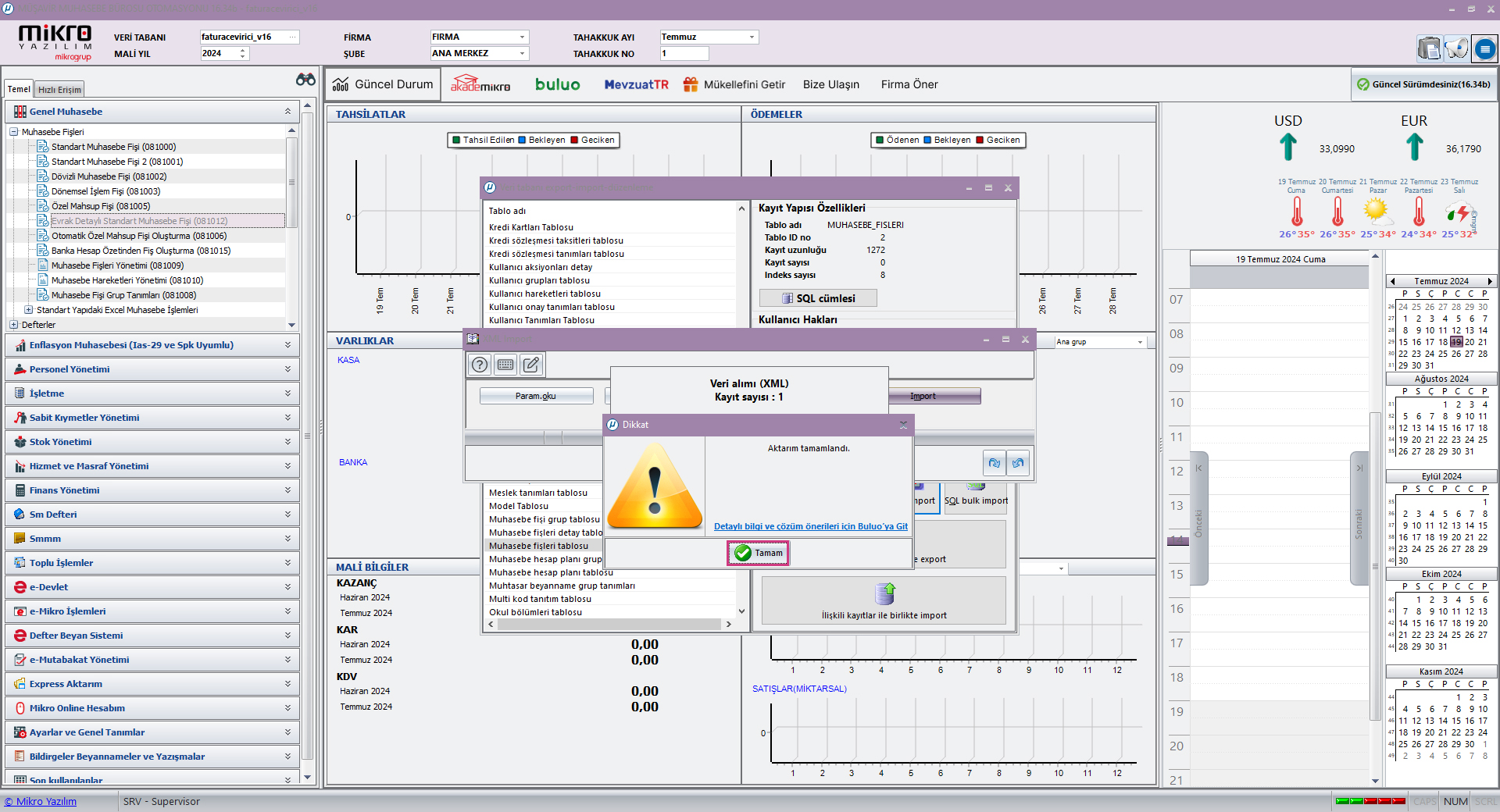Click the import-with-related-records database icon
Viewport: 1500px width, 812px height.
coord(884,594)
